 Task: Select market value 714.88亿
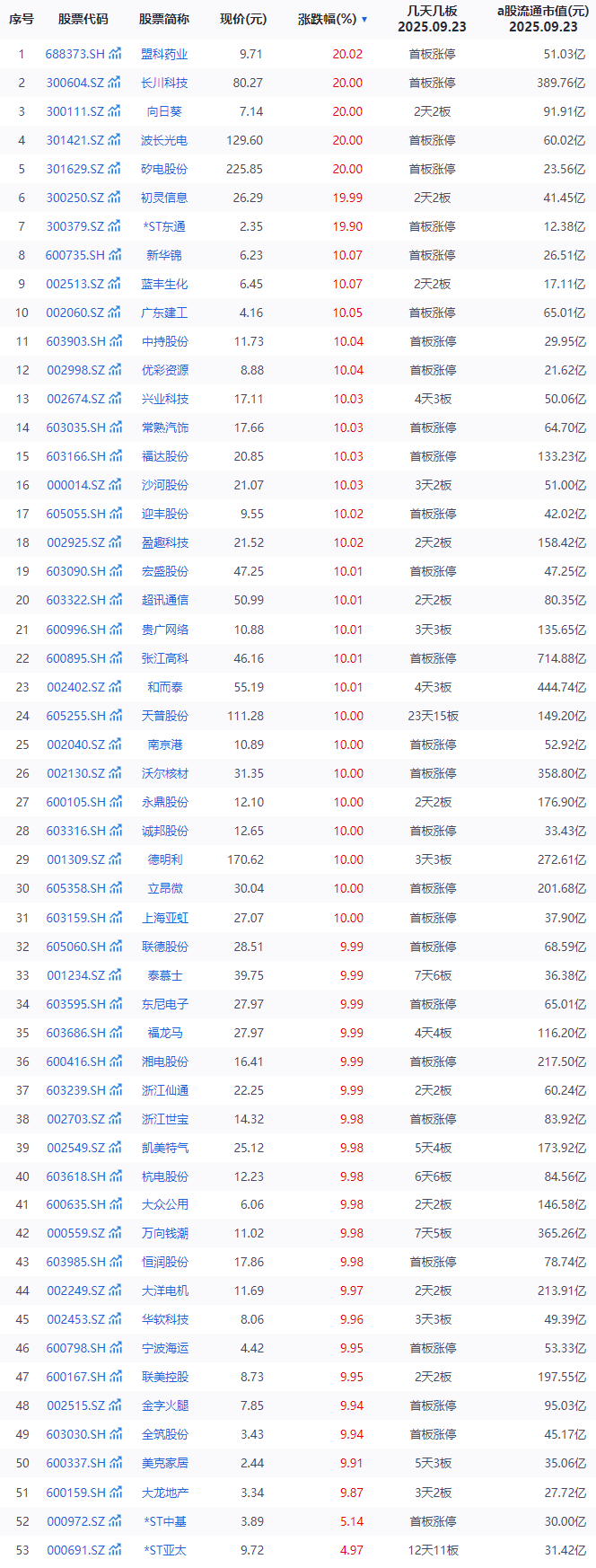(561, 658)
